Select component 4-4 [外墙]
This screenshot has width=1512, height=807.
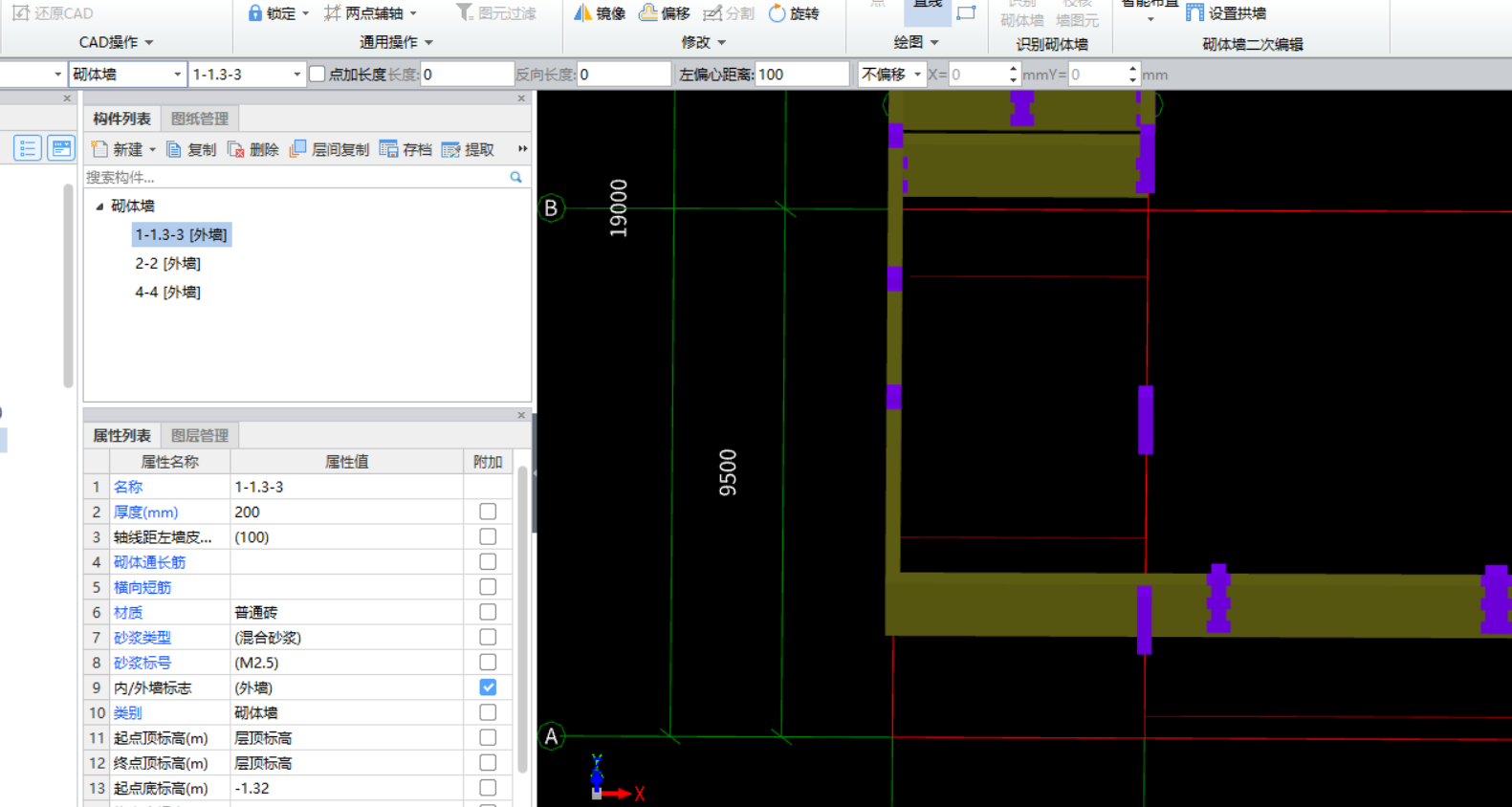click(x=167, y=292)
